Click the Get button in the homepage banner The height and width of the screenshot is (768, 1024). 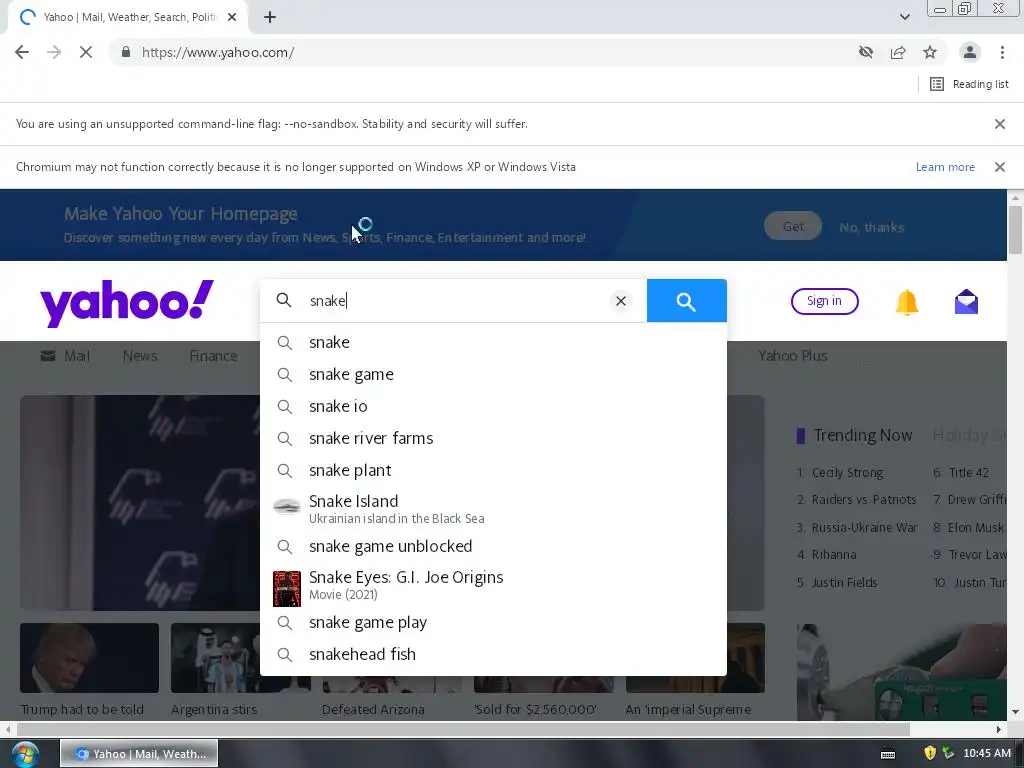[x=793, y=226]
